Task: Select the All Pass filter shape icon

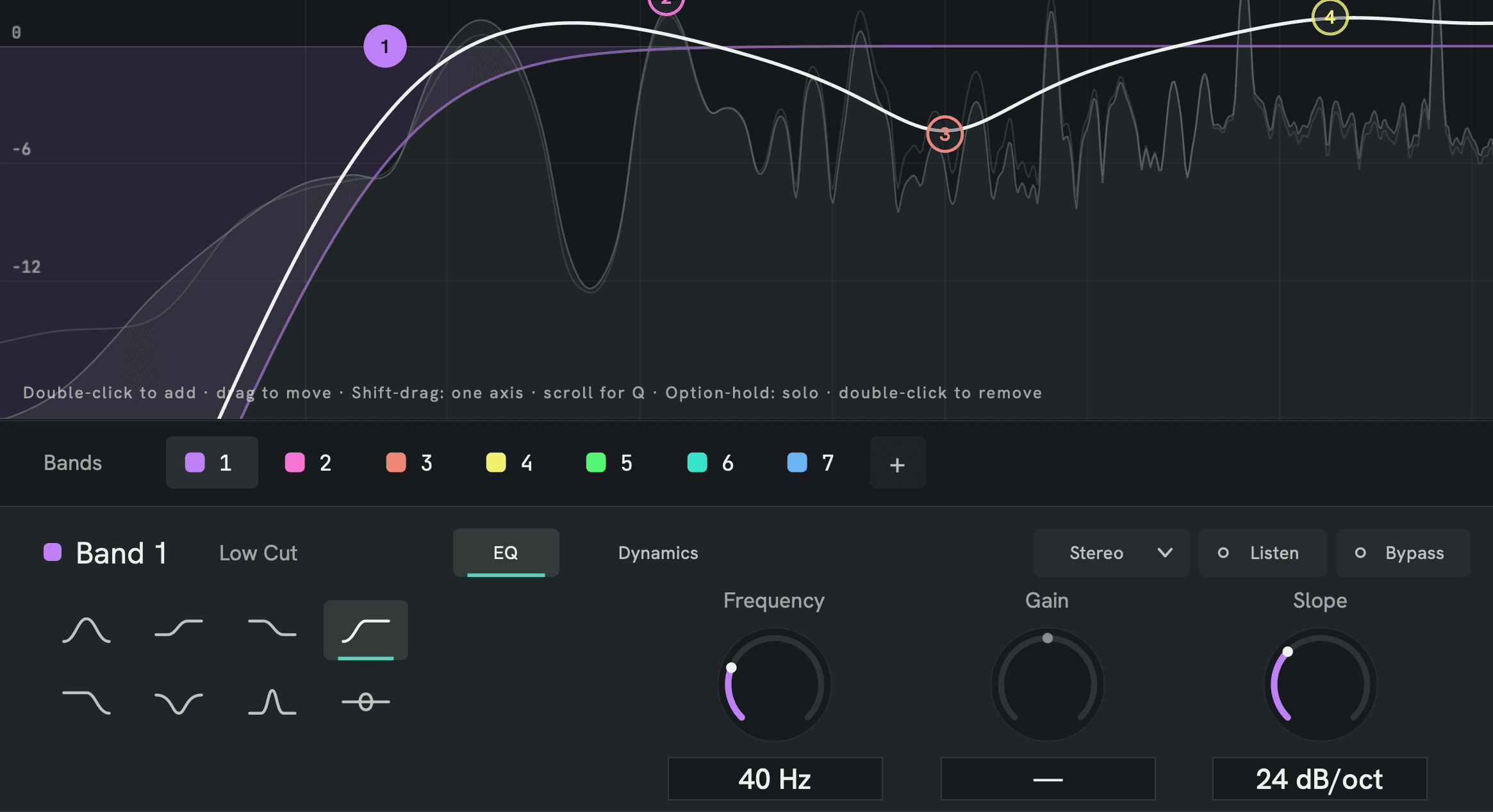Action: click(366, 702)
